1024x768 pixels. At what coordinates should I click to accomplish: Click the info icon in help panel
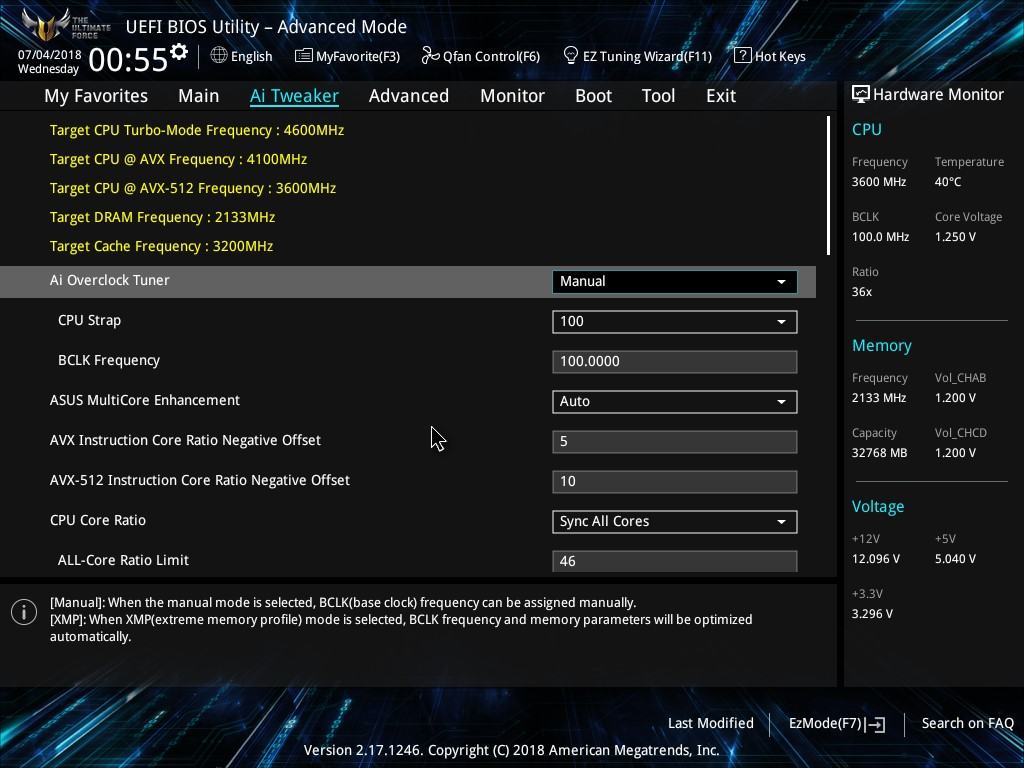coord(24,612)
